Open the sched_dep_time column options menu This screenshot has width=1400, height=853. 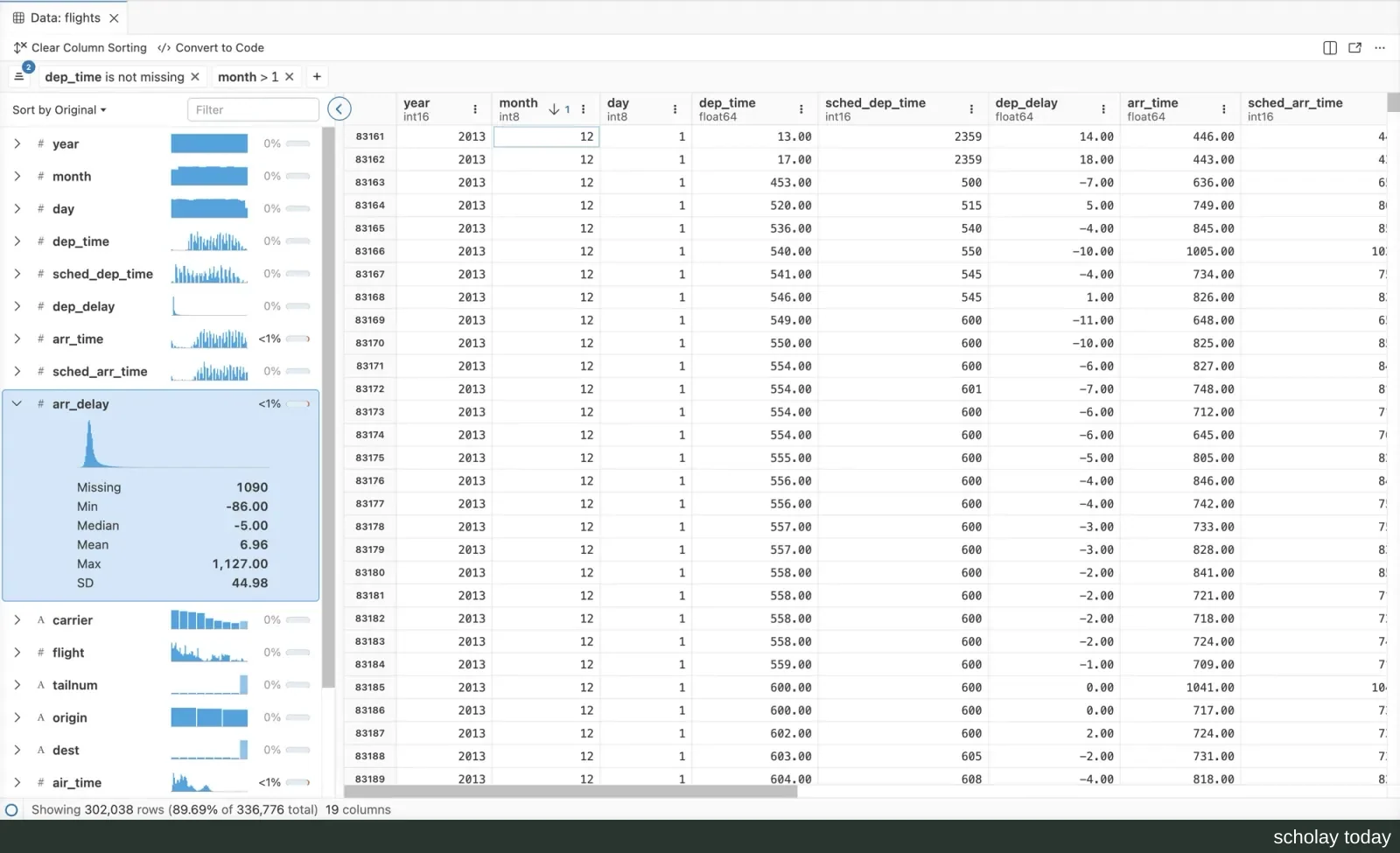pos(971,109)
